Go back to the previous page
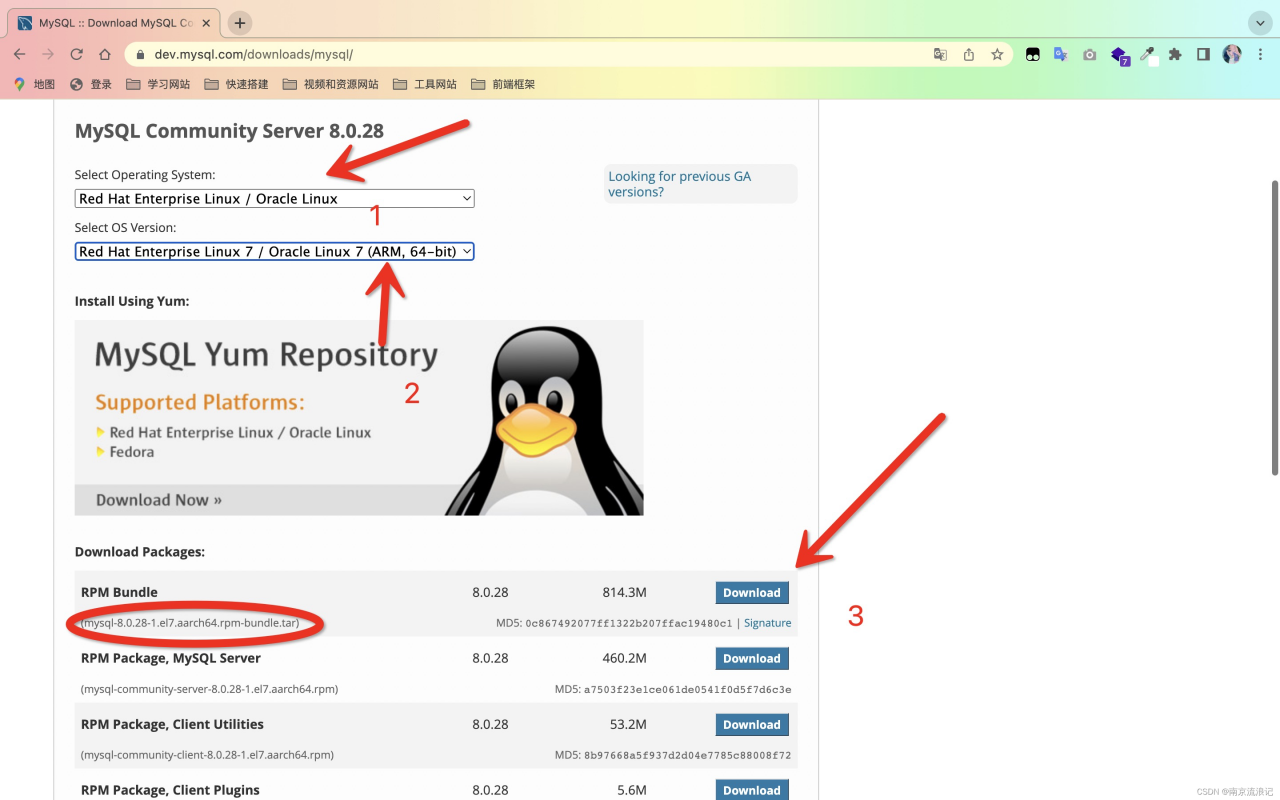Screen dimensions: 1280x800 point(20,54)
